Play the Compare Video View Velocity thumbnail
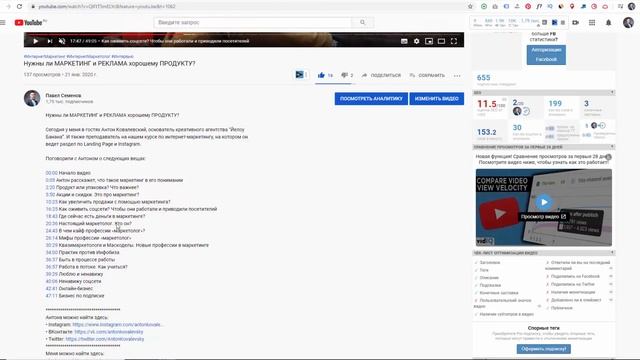This screenshot has height=360, width=640. pos(544,202)
